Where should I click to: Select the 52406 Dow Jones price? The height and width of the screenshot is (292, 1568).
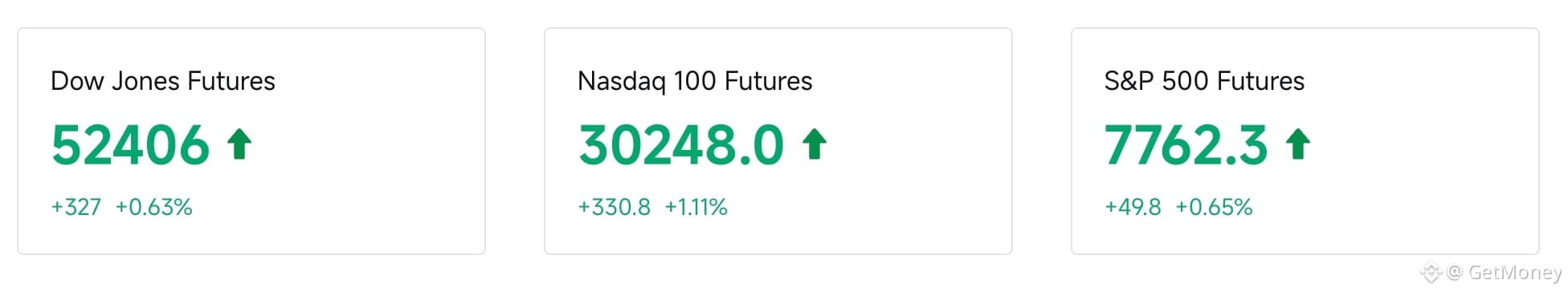click(130, 145)
